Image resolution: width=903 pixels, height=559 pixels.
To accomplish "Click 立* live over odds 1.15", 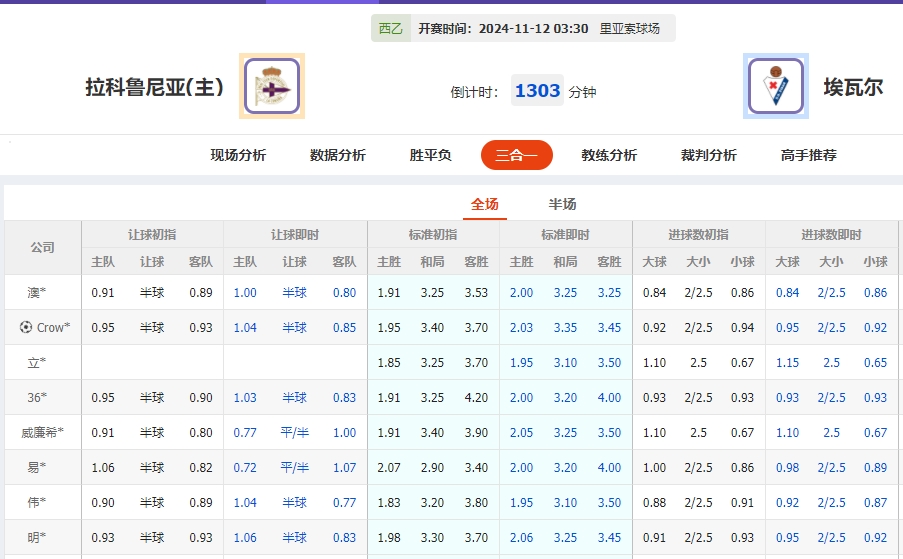I will 787,363.
